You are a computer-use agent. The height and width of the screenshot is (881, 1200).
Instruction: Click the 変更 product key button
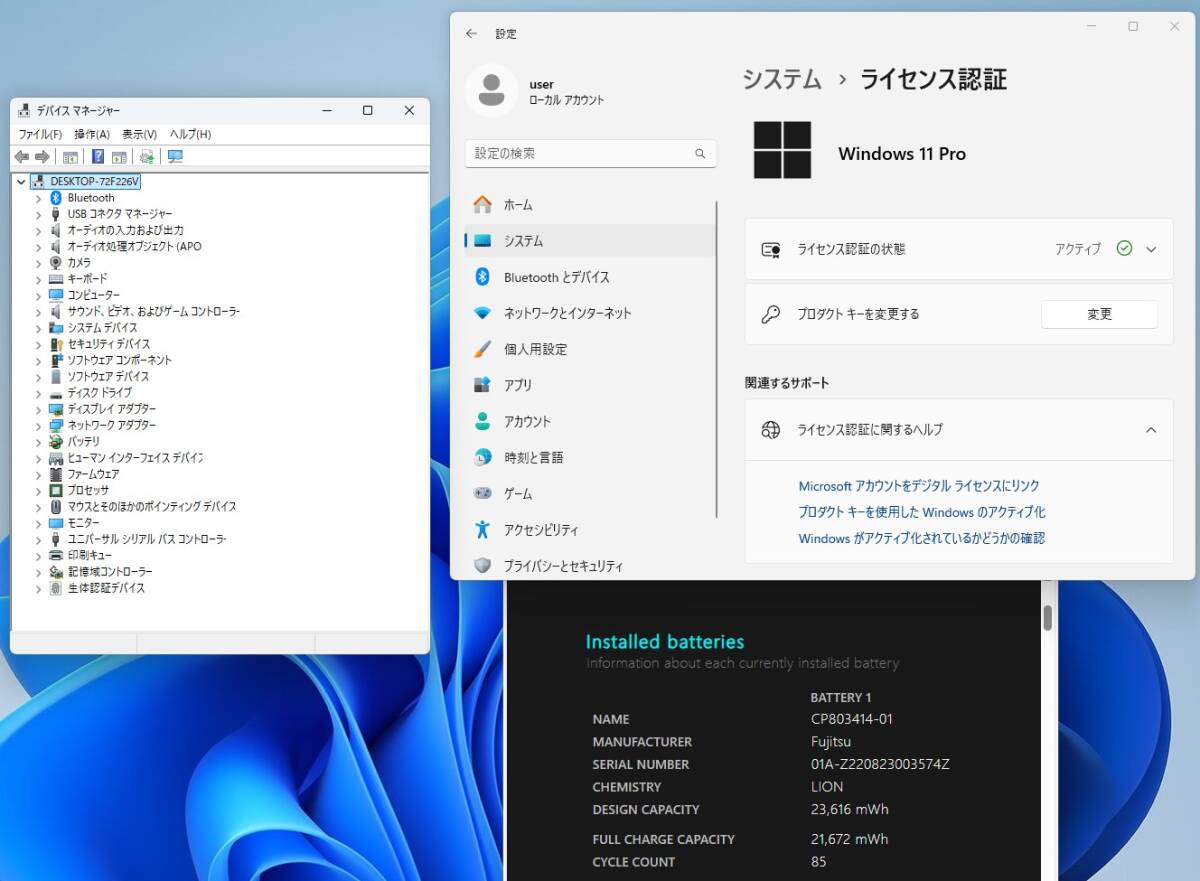click(1099, 314)
